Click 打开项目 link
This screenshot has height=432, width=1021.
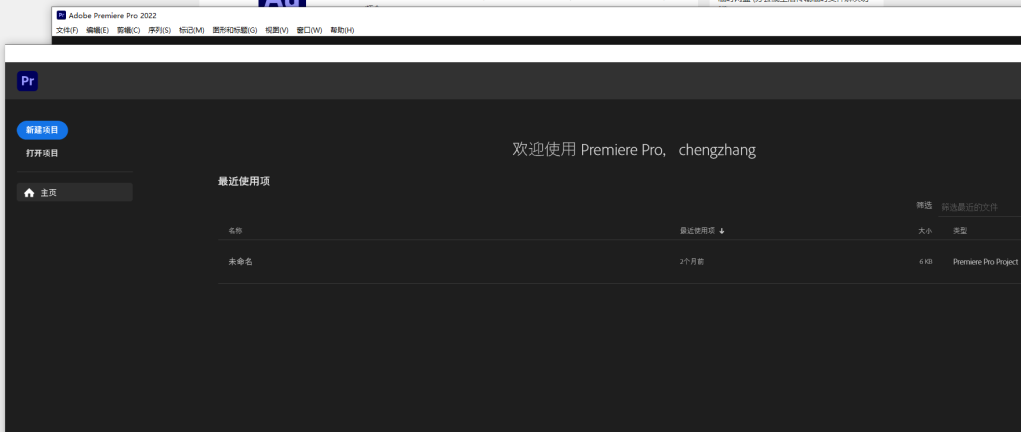42,153
